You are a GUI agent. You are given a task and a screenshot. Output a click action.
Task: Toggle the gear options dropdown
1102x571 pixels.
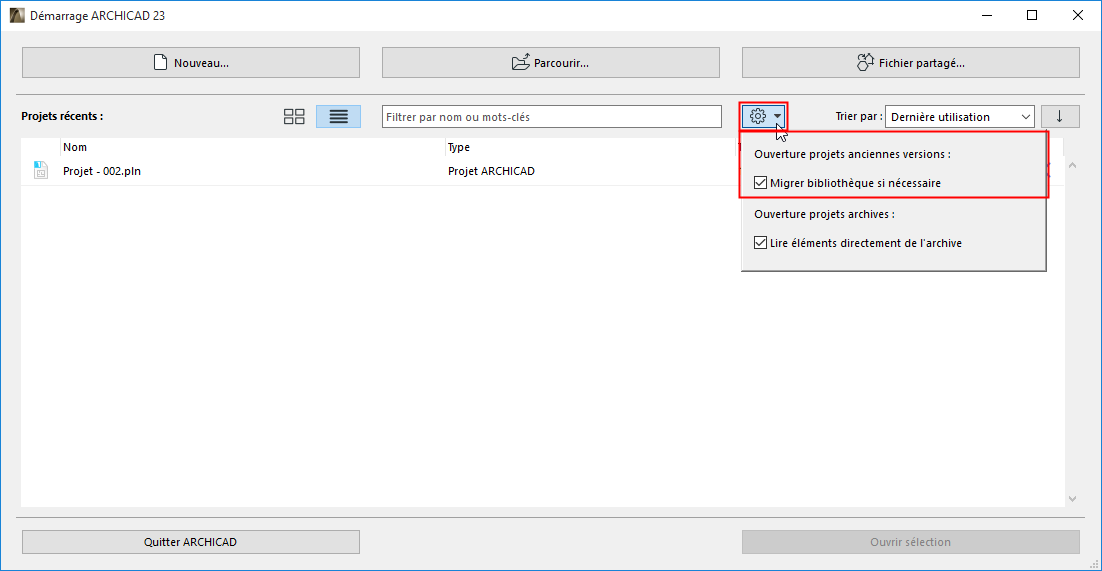(x=764, y=116)
